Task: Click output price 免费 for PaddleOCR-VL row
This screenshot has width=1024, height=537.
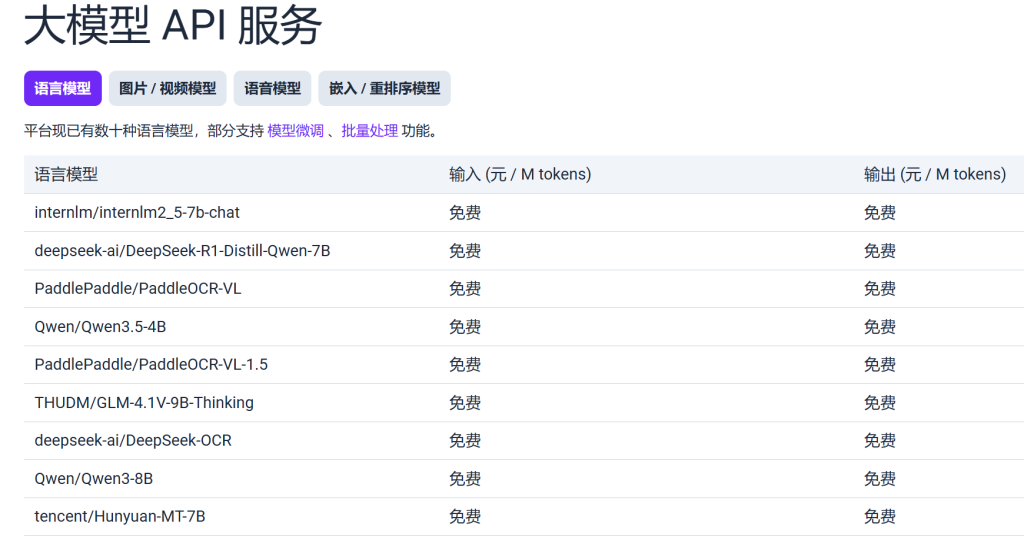Action: click(x=880, y=289)
